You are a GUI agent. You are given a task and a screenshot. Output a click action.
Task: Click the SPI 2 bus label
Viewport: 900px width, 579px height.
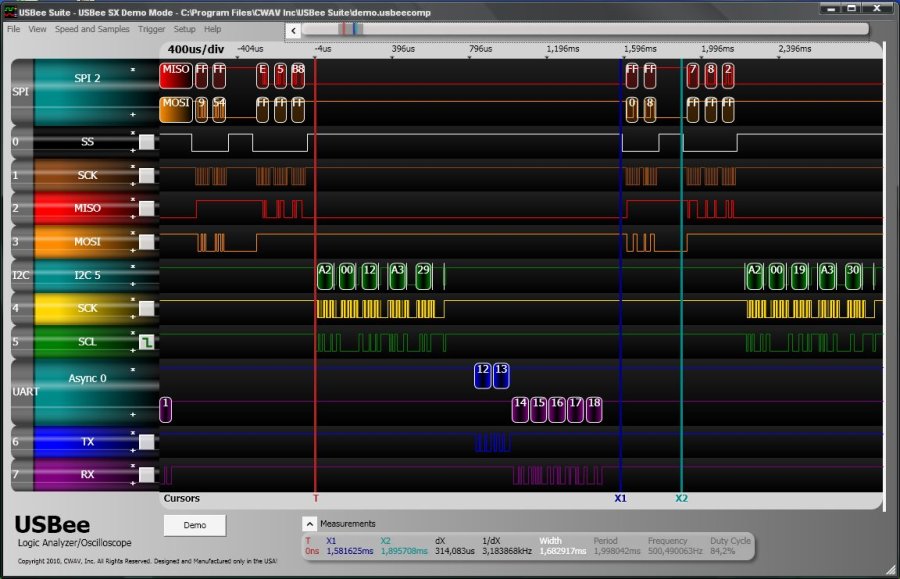click(x=87, y=78)
